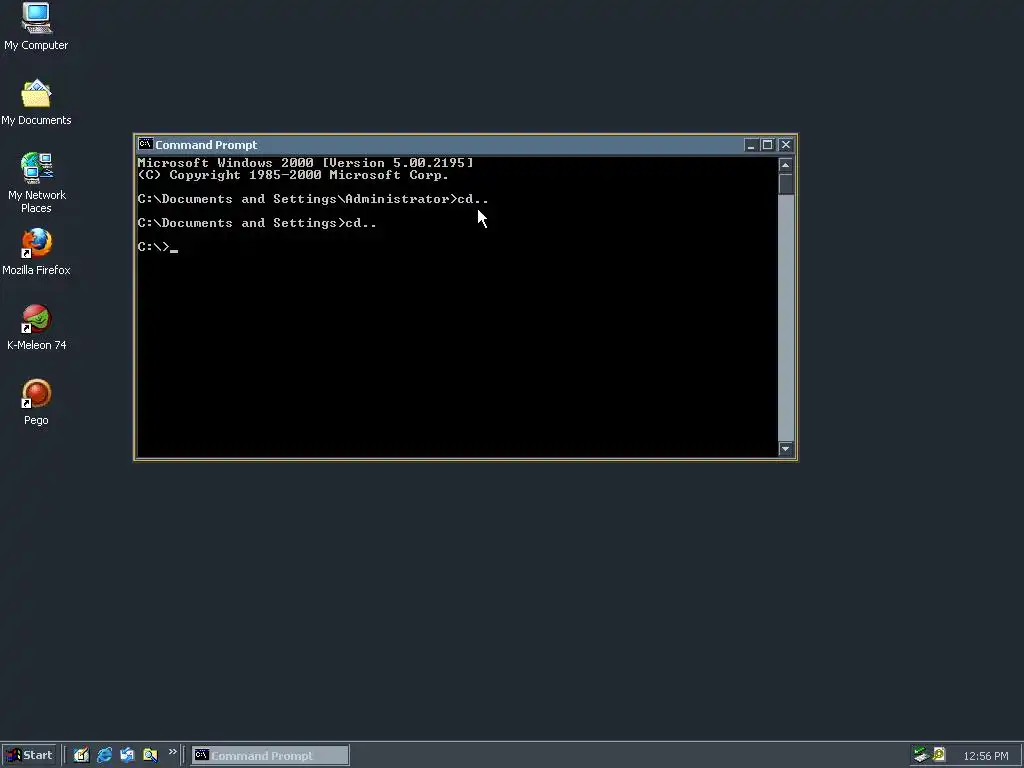Click the "C:\Documents and Settings\Administrator>cd.." line

313,199
